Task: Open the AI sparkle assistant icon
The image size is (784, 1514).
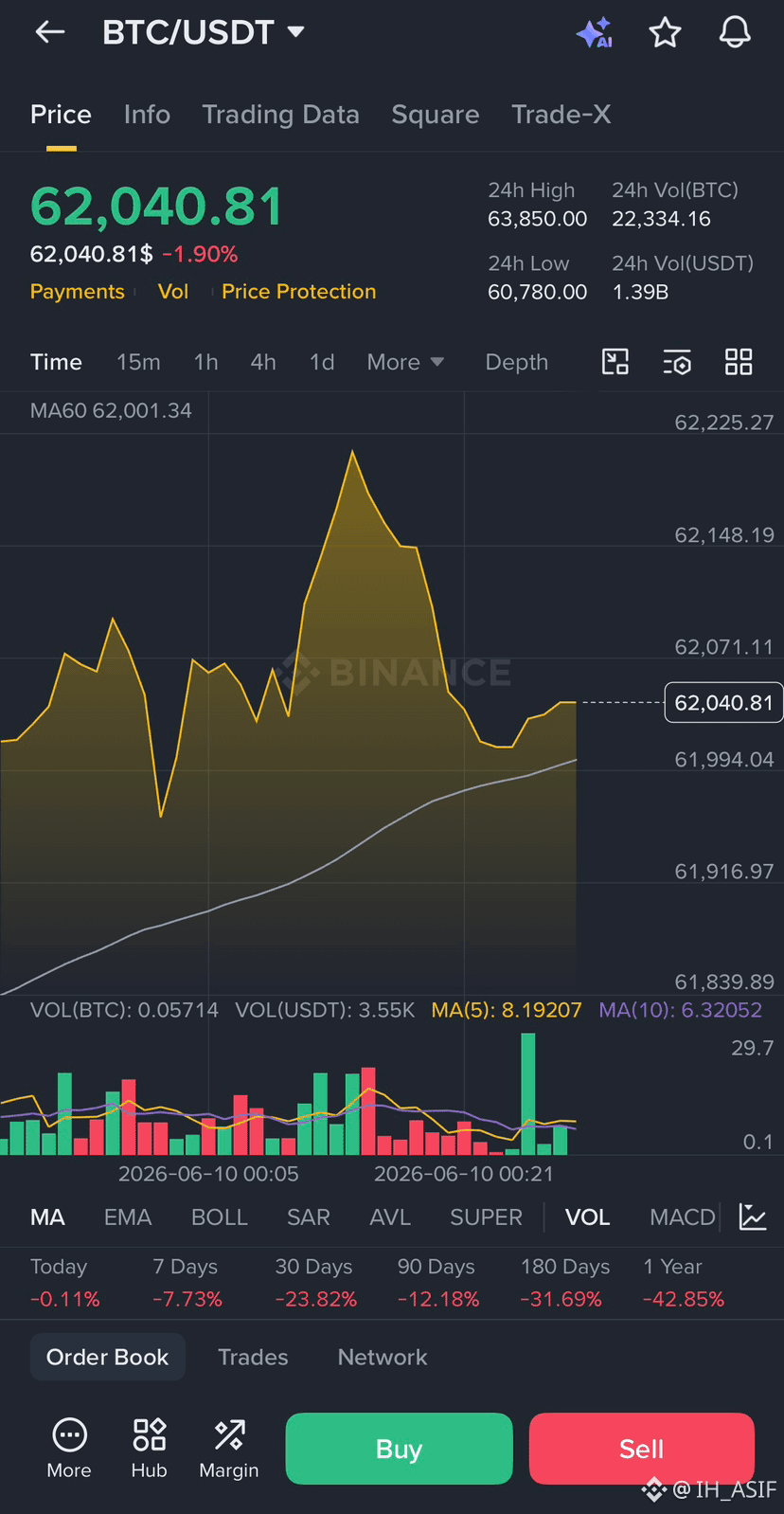Action: pyautogui.click(x=595, y=32)
